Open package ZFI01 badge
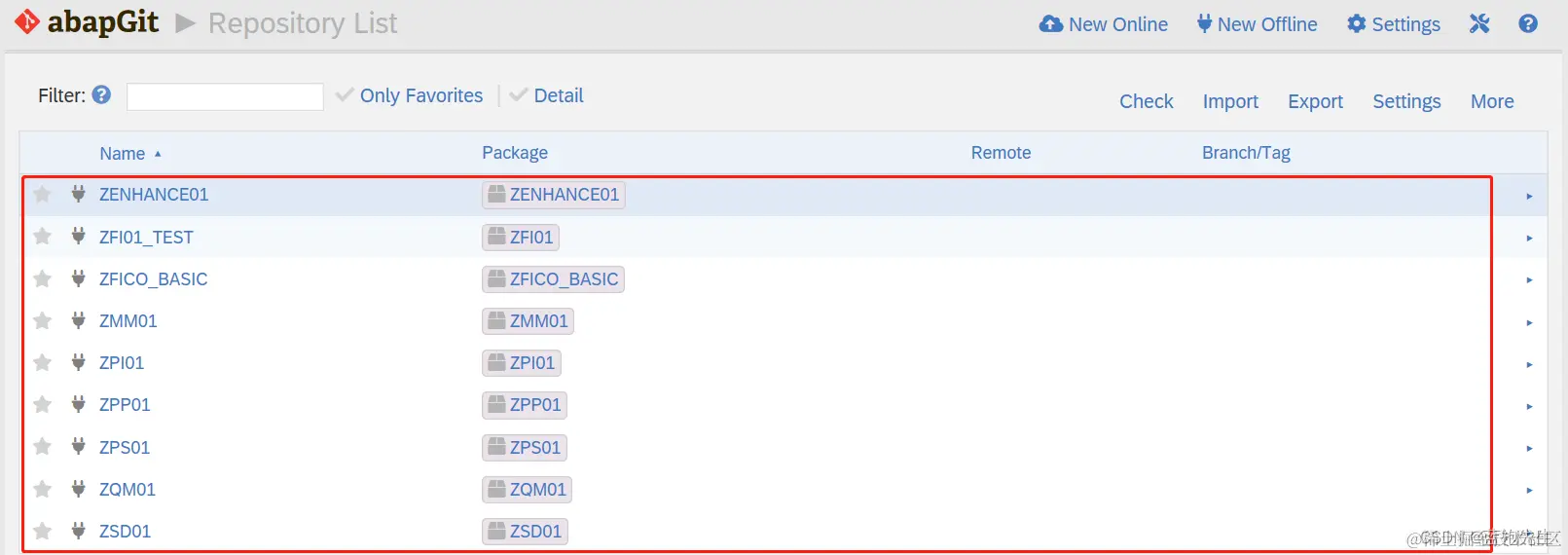This screenshot has height=555, width=1568. click(x=521, y=237)
